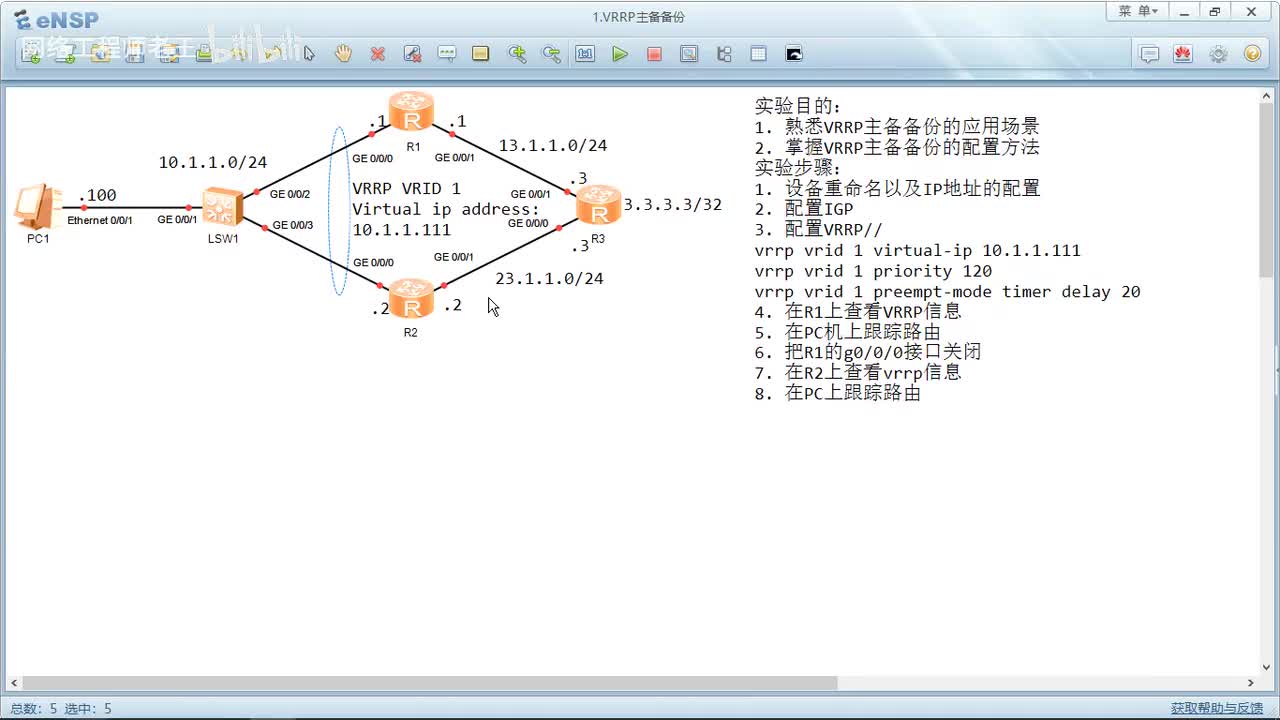Click the horizontal scrollbar thumb
This screenshot has height=720, width=1280.
(x=429, y=683)
